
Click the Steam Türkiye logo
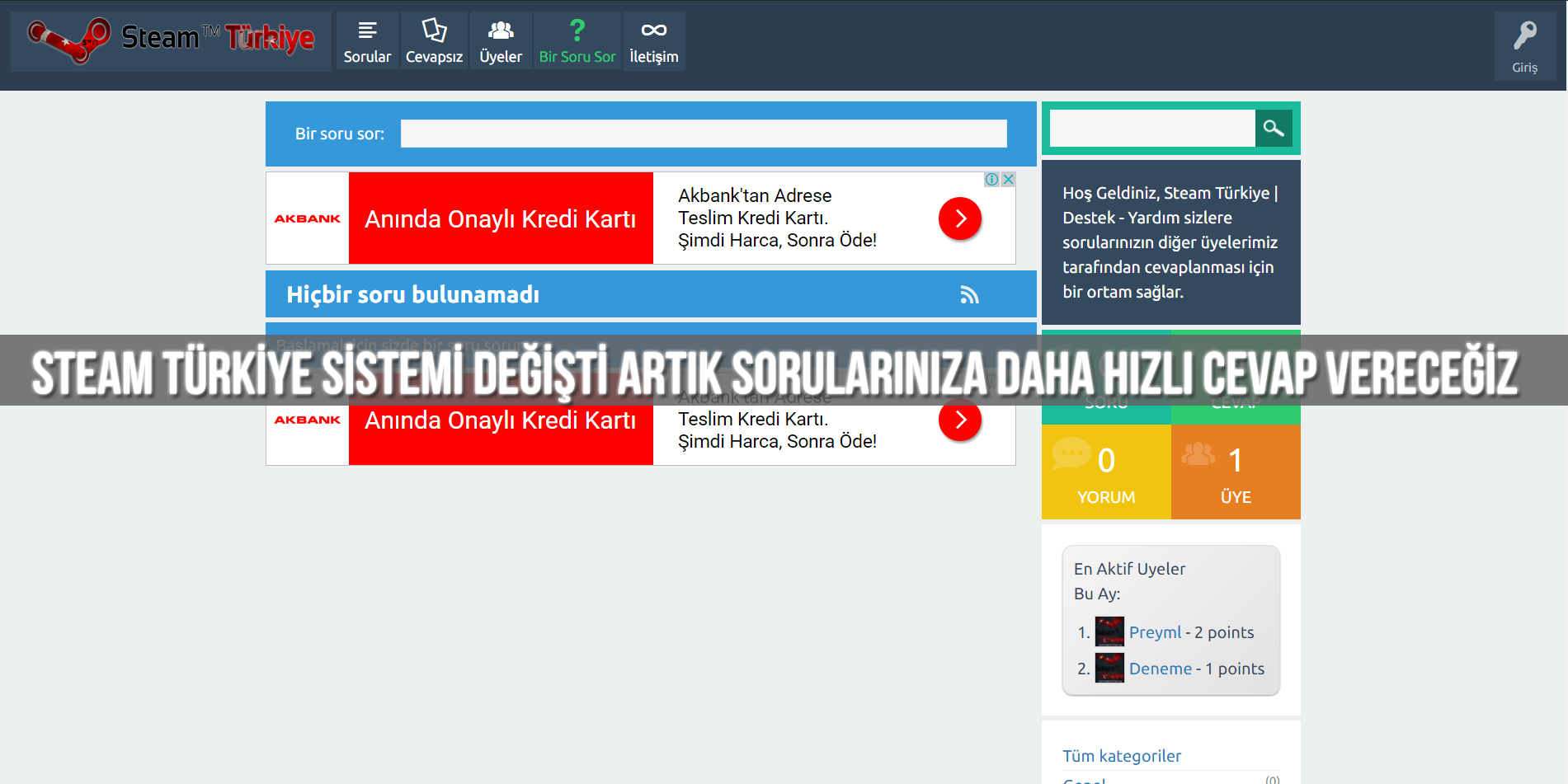[171, 40]
